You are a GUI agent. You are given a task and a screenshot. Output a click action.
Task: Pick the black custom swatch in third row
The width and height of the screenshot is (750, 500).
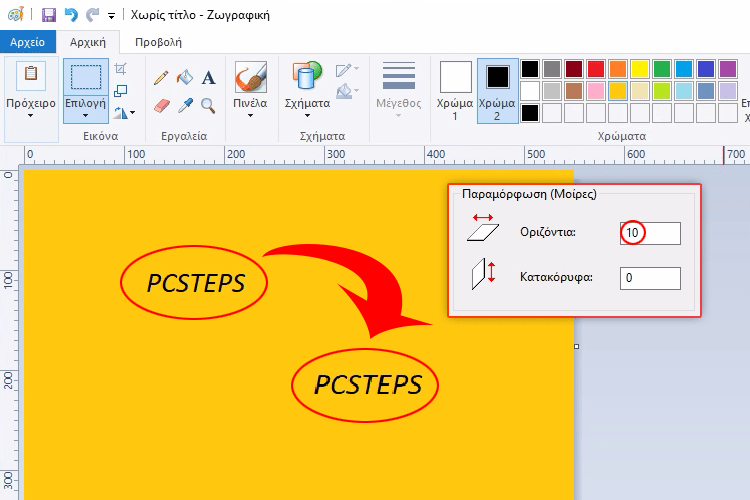click(x=529, y=113)
